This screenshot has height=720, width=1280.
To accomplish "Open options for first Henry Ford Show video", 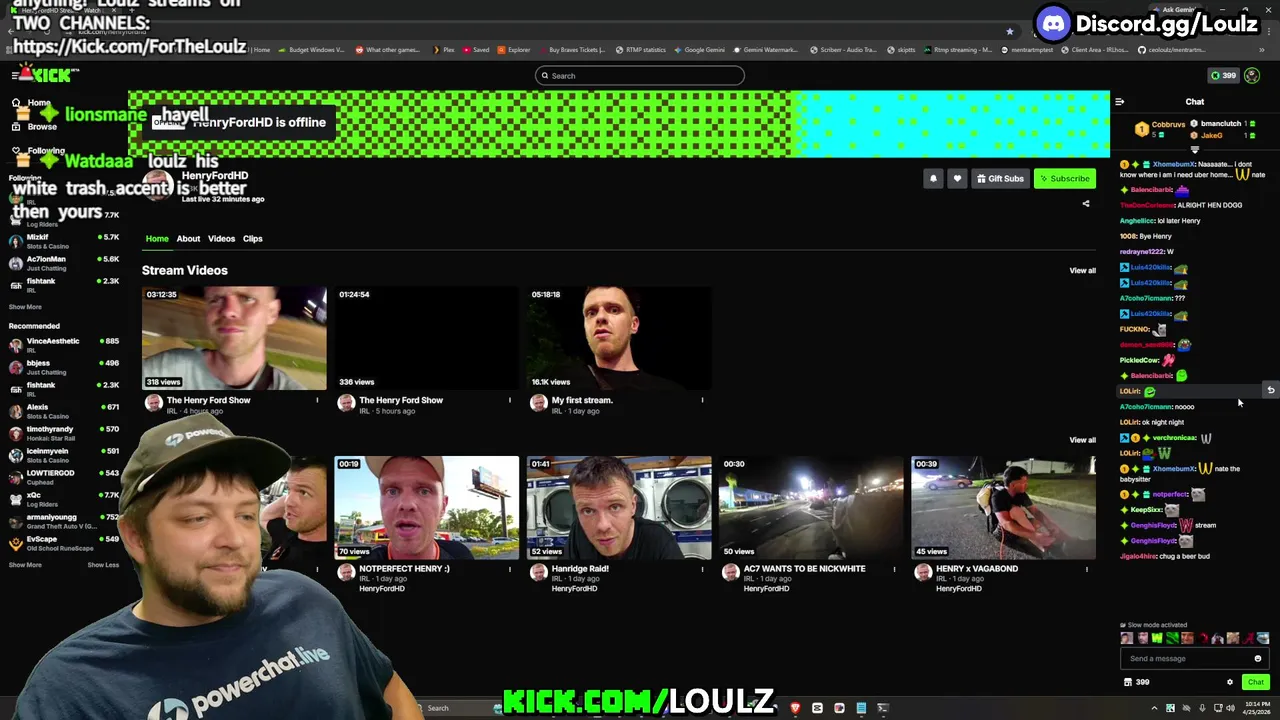I will coord(317,401).
